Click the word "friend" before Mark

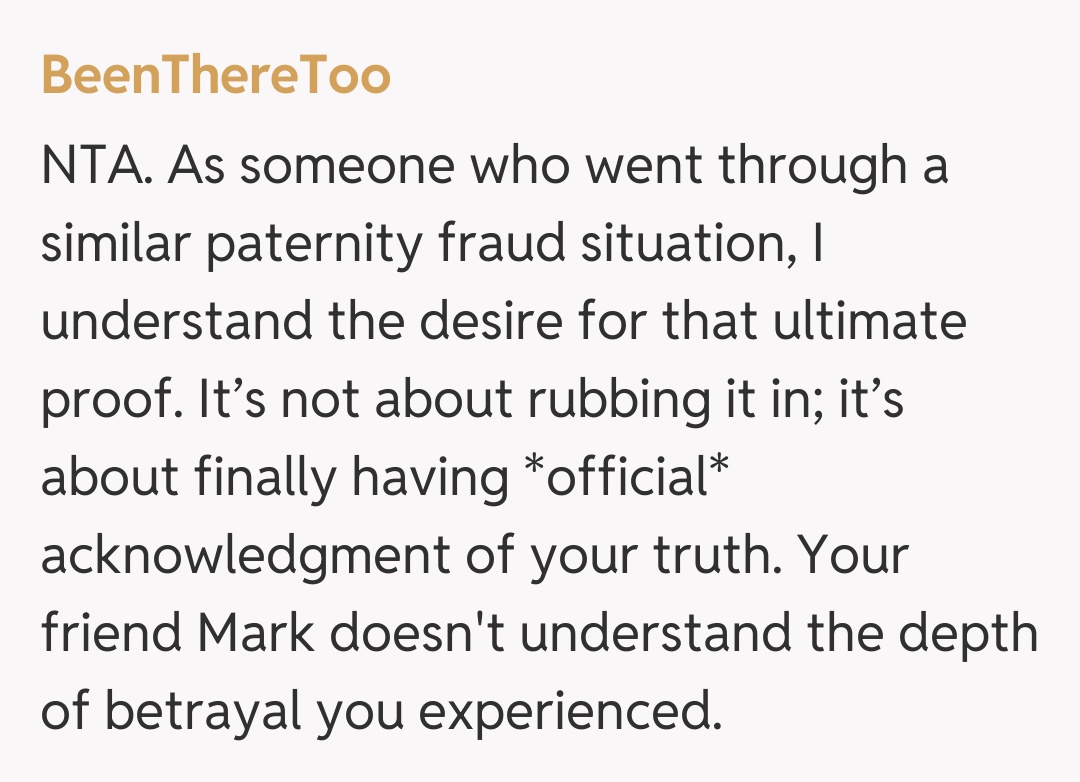tap(112, 634)
